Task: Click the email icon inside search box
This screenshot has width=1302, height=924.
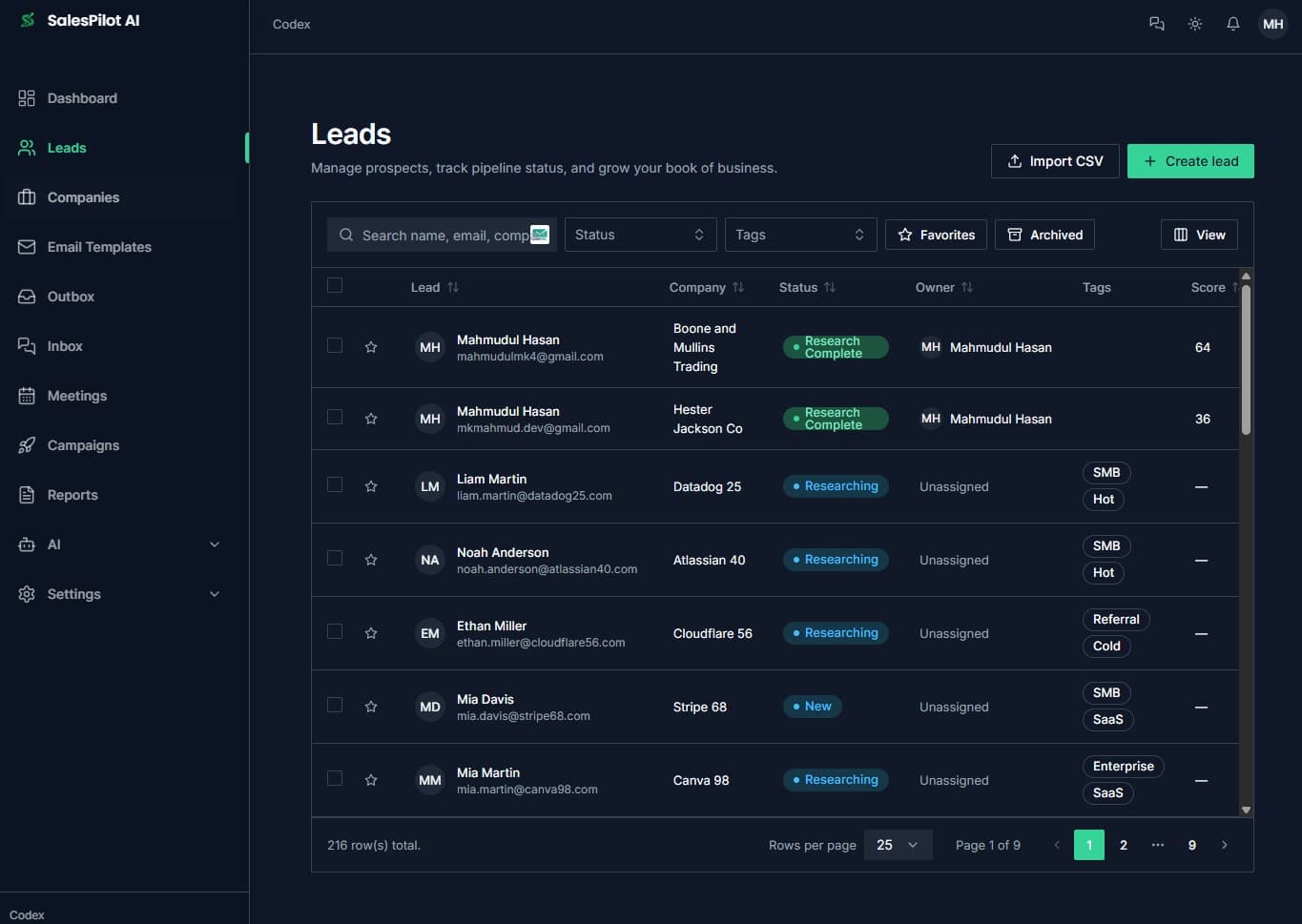Action: tap(540, 235)
